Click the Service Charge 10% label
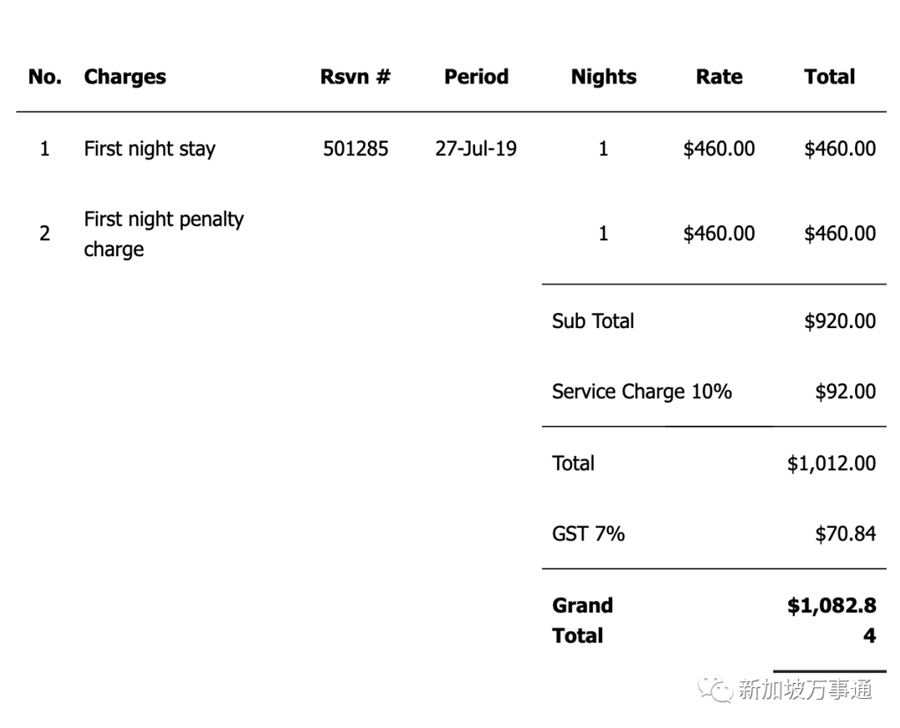 point(641,392)
